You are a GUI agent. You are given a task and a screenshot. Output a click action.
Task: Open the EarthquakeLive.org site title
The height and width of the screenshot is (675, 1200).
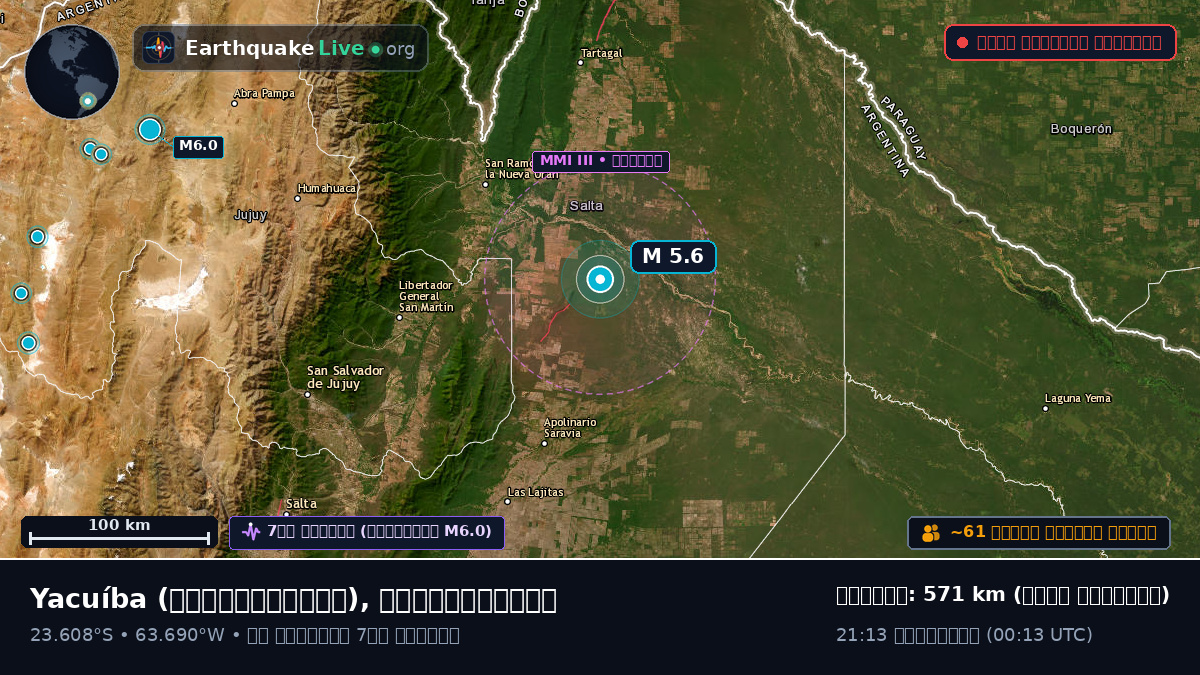300,48
